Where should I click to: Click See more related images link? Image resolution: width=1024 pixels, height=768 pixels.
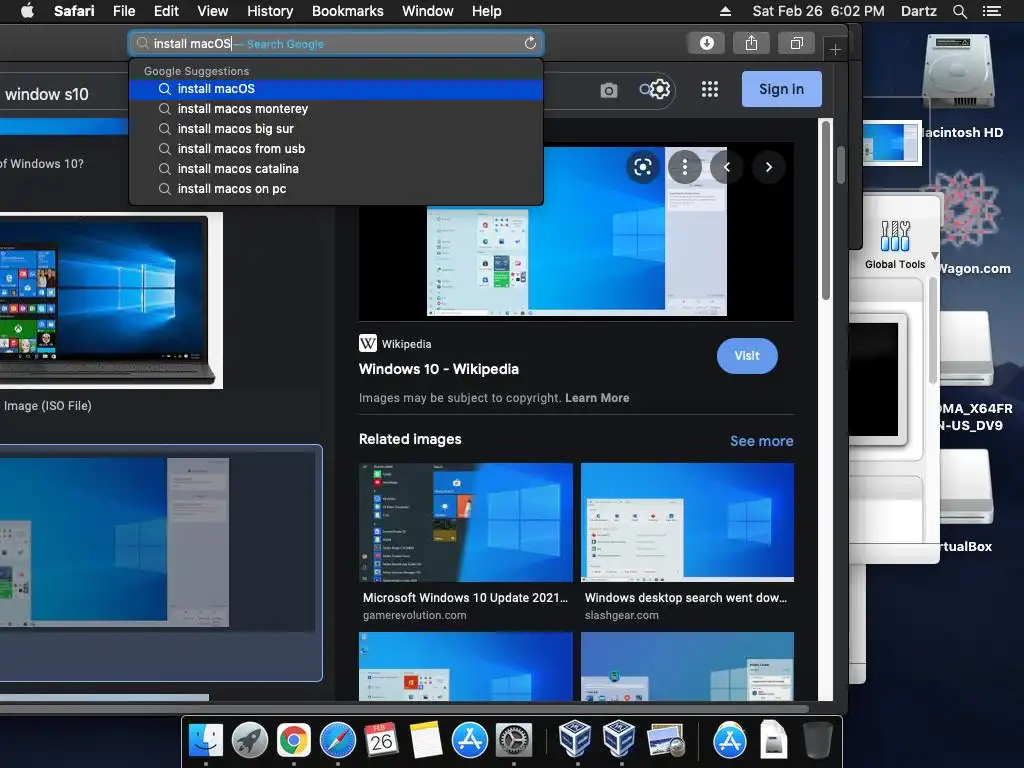point(761,441)
